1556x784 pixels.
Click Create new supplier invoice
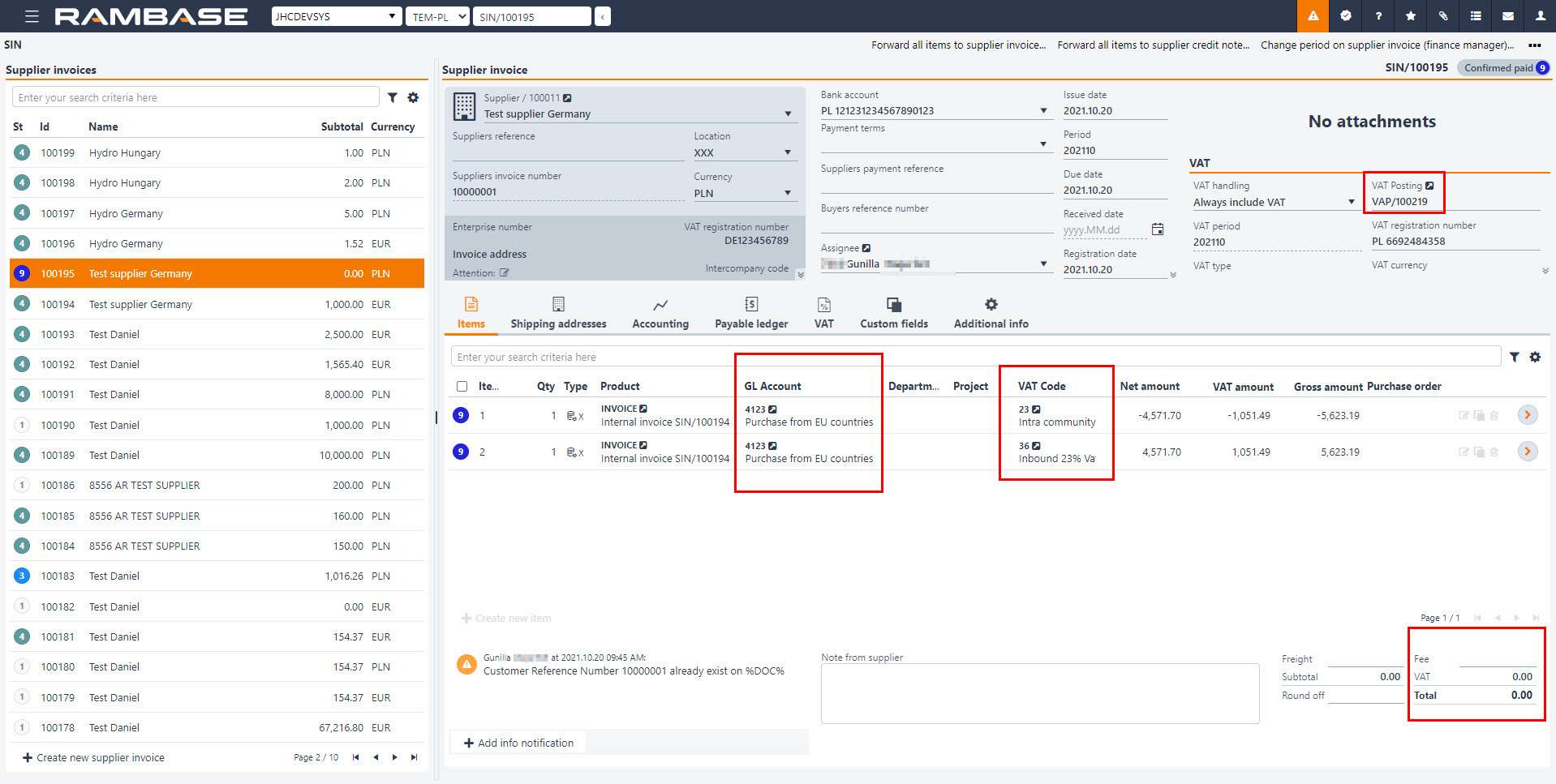[93, 758]
